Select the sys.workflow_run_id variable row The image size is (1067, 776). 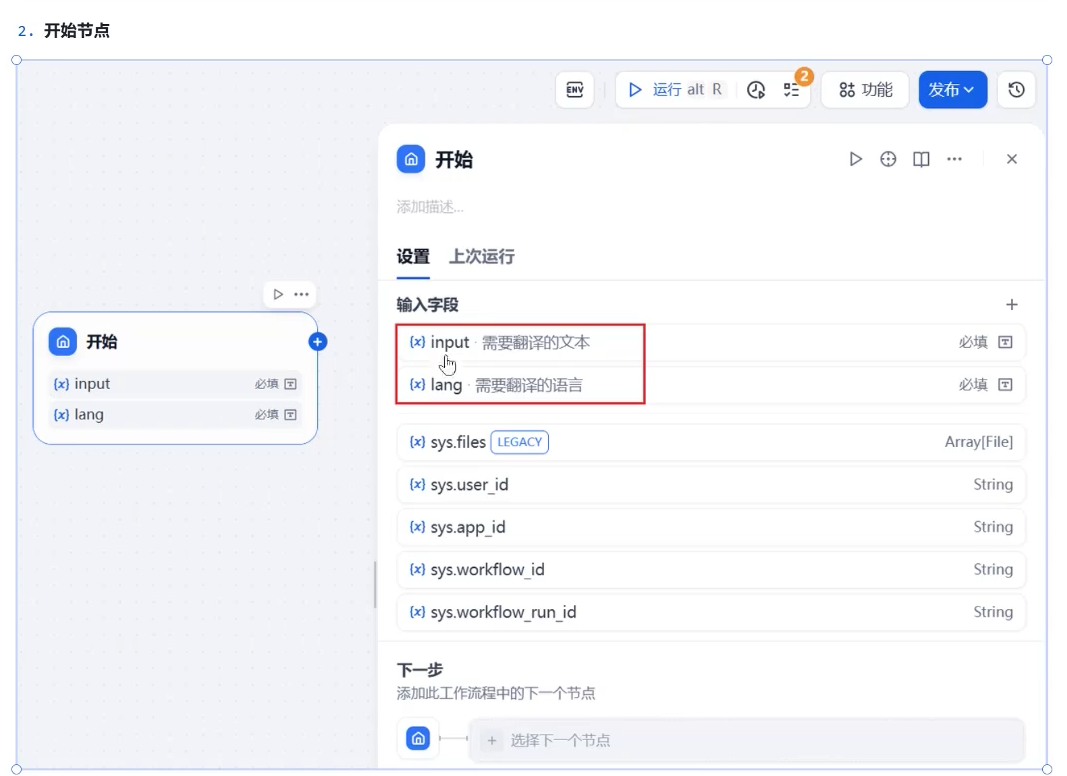coord(711,613)
